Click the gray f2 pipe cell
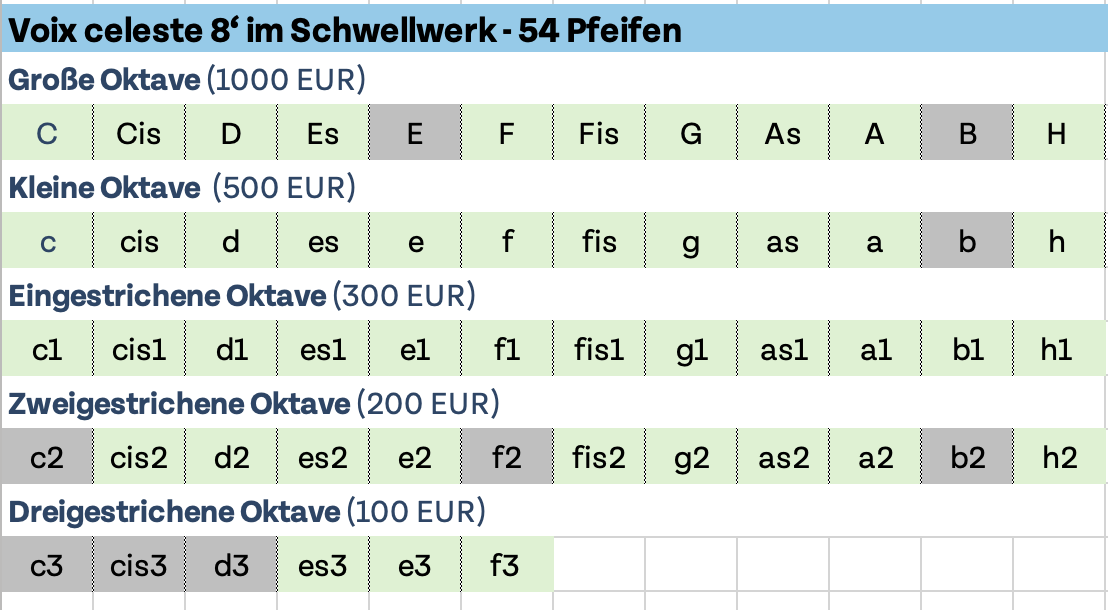Viewport: 1108px width, 610px height. 507,458
